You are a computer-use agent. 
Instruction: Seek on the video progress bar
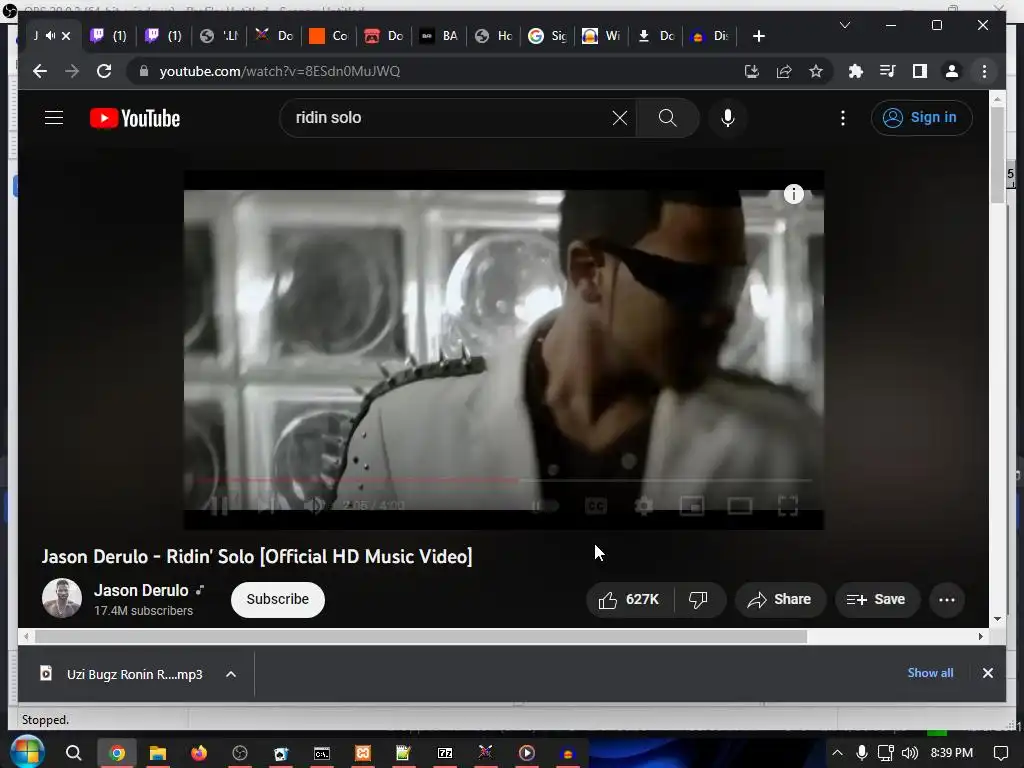(x=503, y=480)
